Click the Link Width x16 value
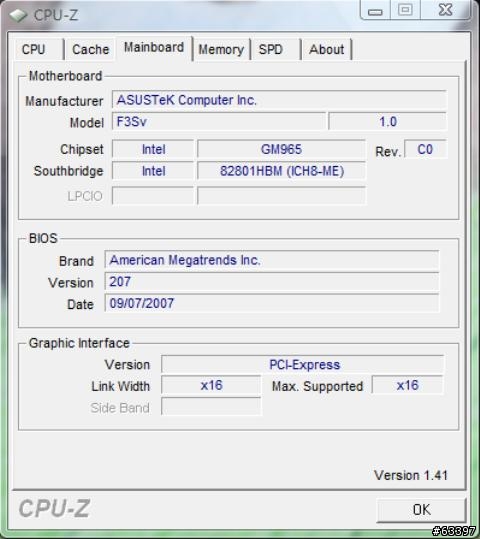The image size is (480, 539). click(x=211, y=385)
